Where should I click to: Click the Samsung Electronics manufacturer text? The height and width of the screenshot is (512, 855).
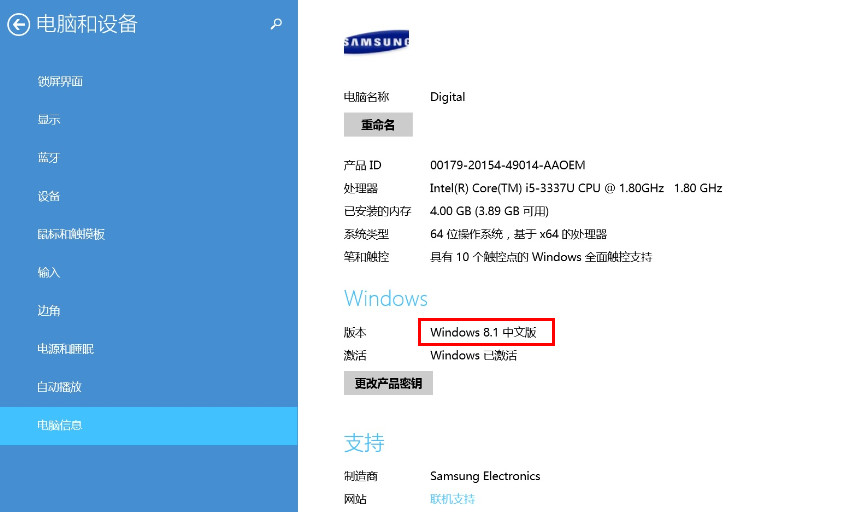(485, 476)
